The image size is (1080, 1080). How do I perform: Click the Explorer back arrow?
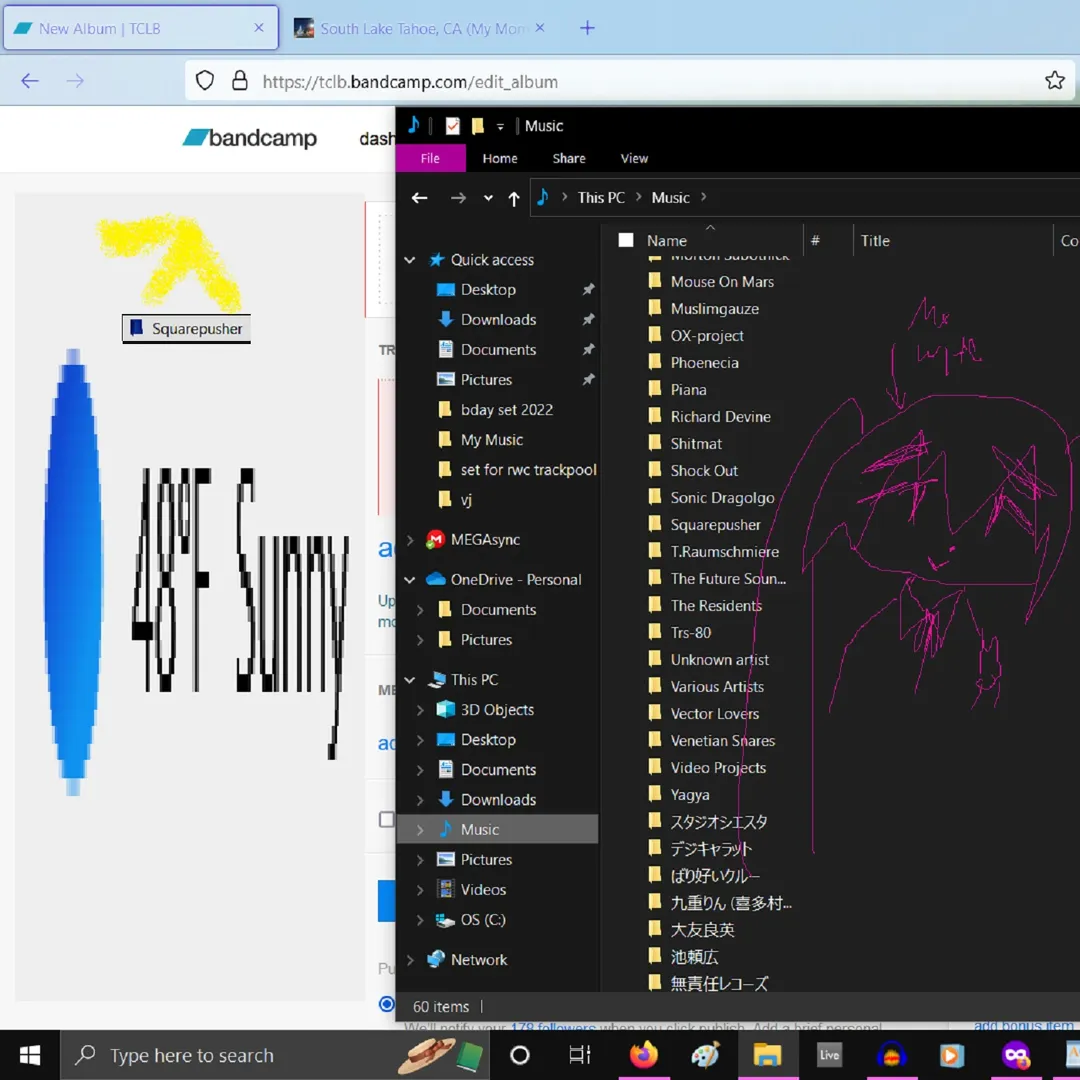pyautogui.click(x=420, y=198)
